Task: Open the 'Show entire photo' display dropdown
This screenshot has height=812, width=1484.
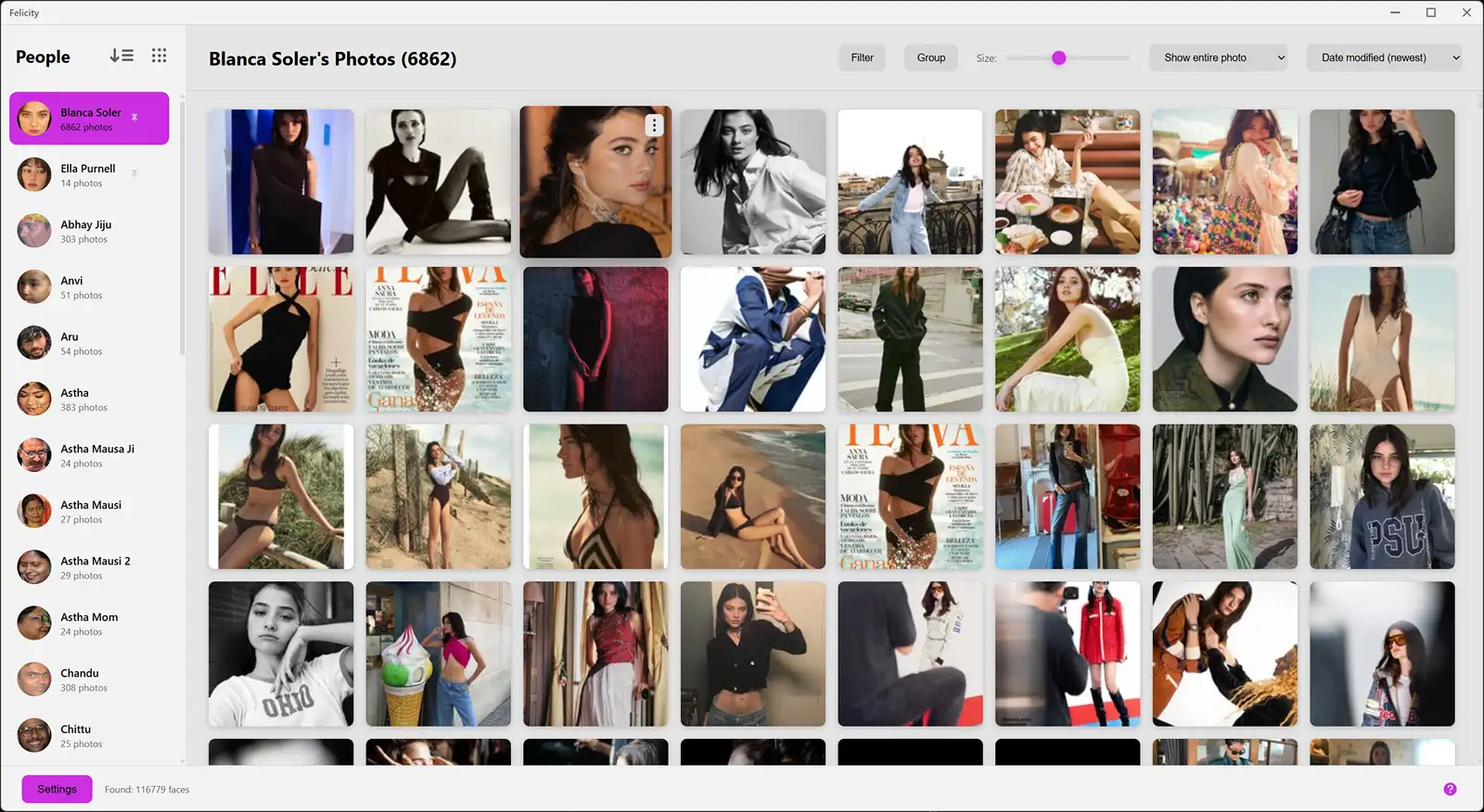Action: 1219,57
